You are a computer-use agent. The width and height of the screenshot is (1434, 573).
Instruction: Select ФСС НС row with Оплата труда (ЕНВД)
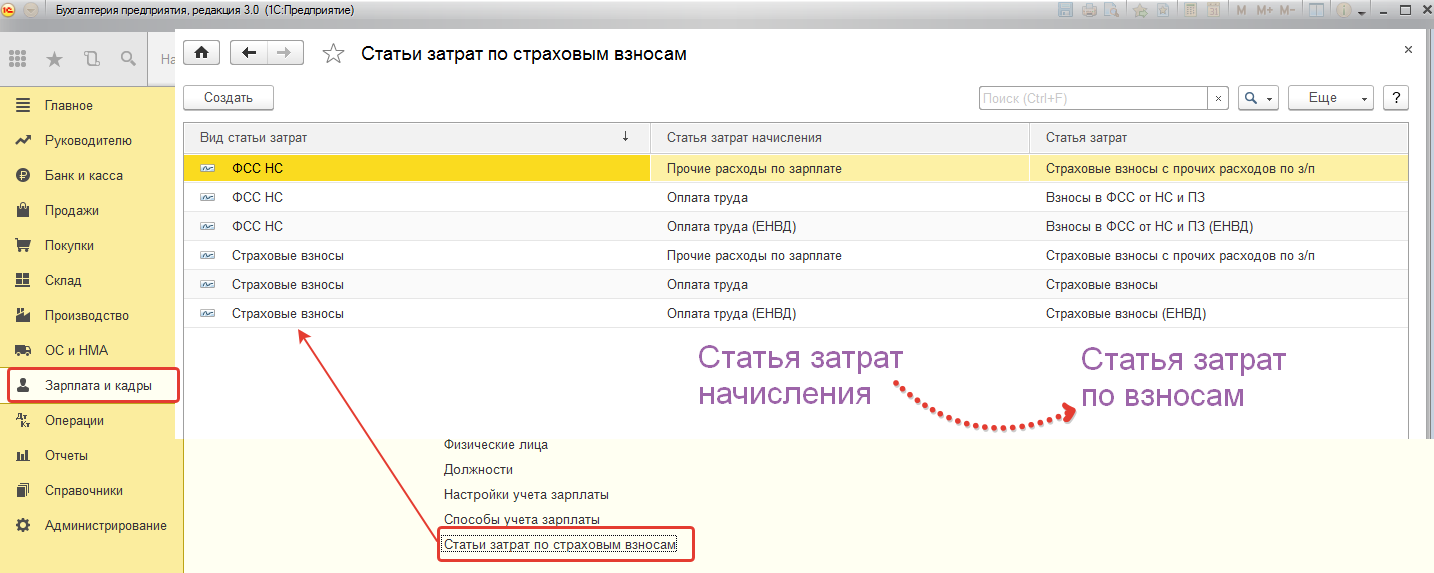[x=795, y=226]
